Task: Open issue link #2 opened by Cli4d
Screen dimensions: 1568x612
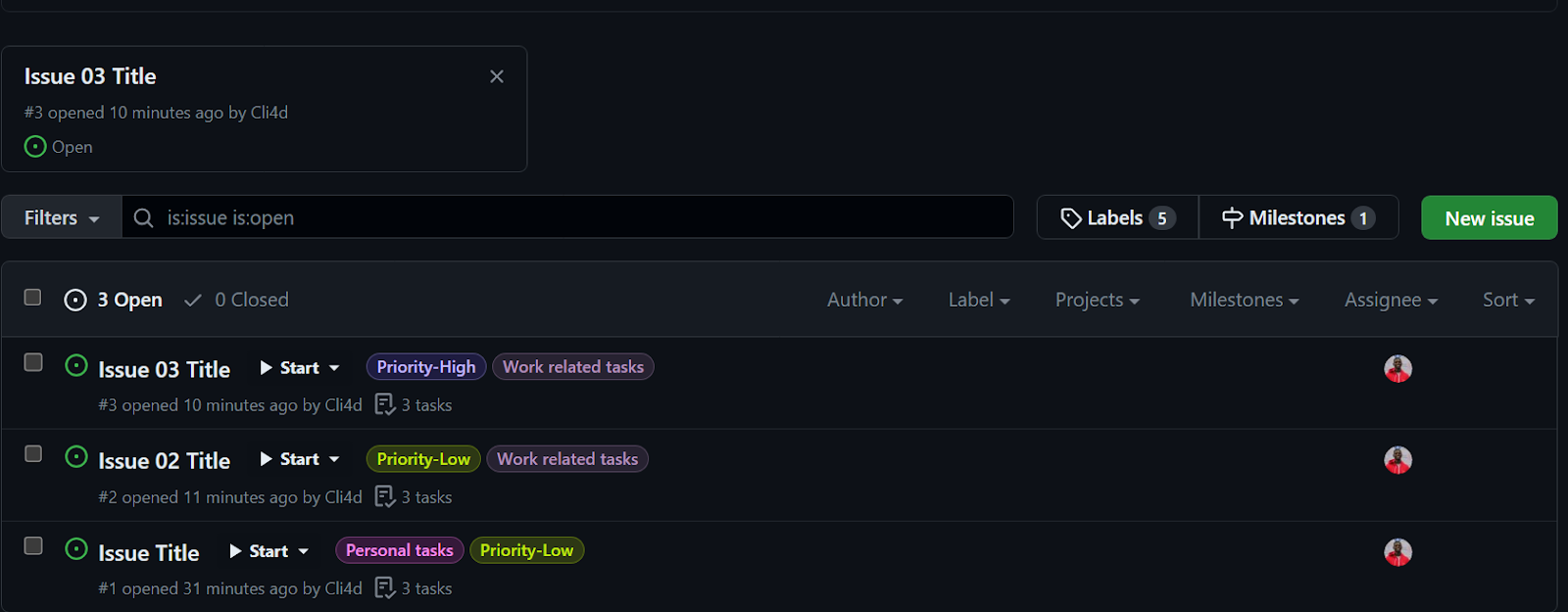Action: click(230, 496)
